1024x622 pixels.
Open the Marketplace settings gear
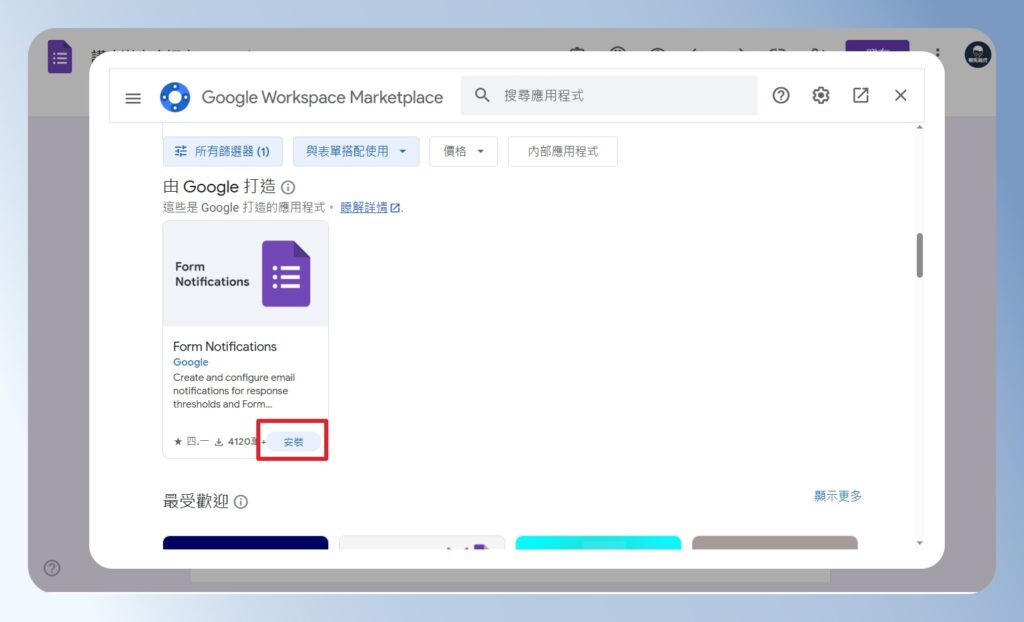[821, 95]
